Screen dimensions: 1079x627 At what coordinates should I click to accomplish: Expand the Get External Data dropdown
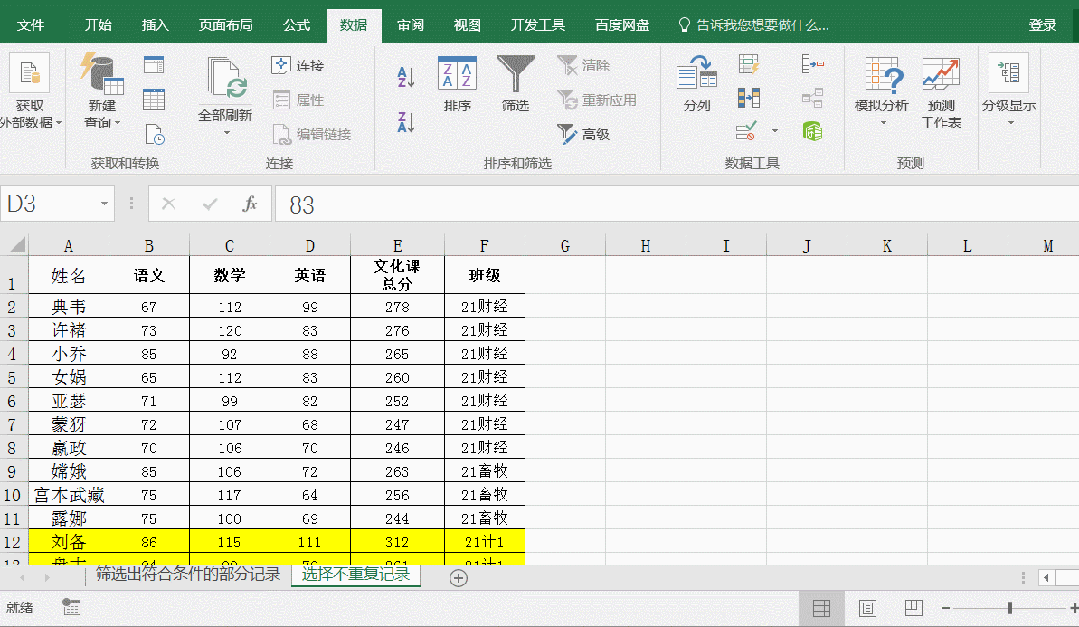pyautogui.click(x=59, y=123)
